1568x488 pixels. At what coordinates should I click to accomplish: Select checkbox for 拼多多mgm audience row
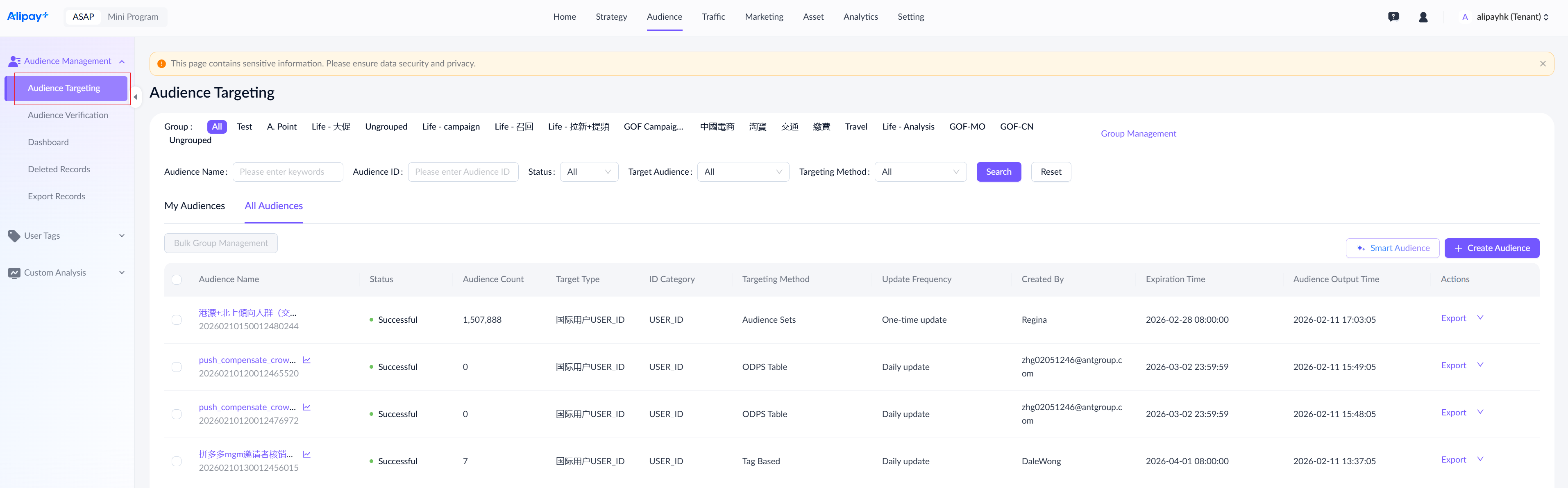[x=177, y=461]
